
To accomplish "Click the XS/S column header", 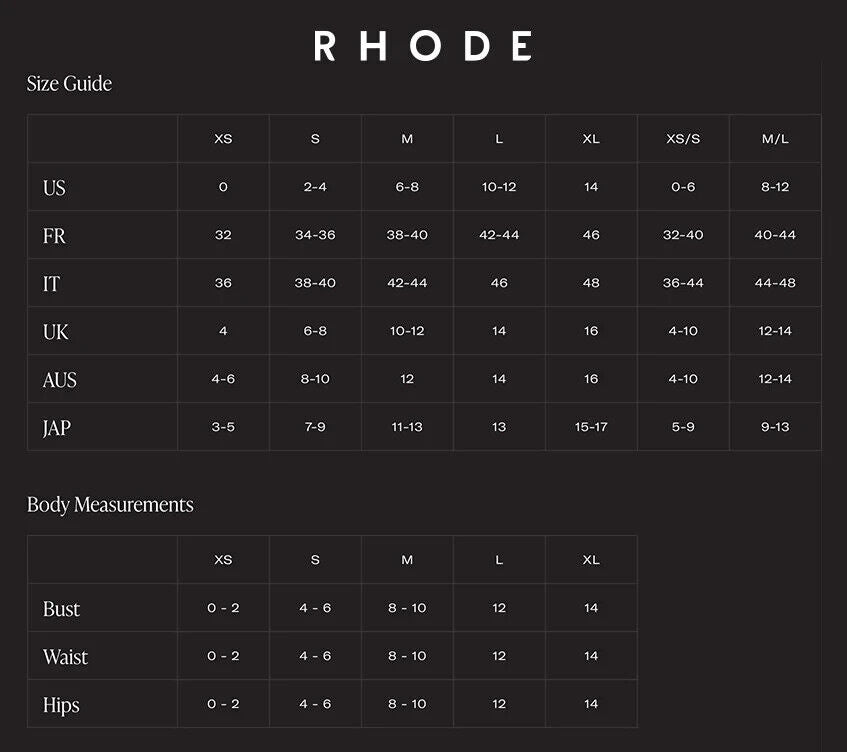I will [683, 139].
